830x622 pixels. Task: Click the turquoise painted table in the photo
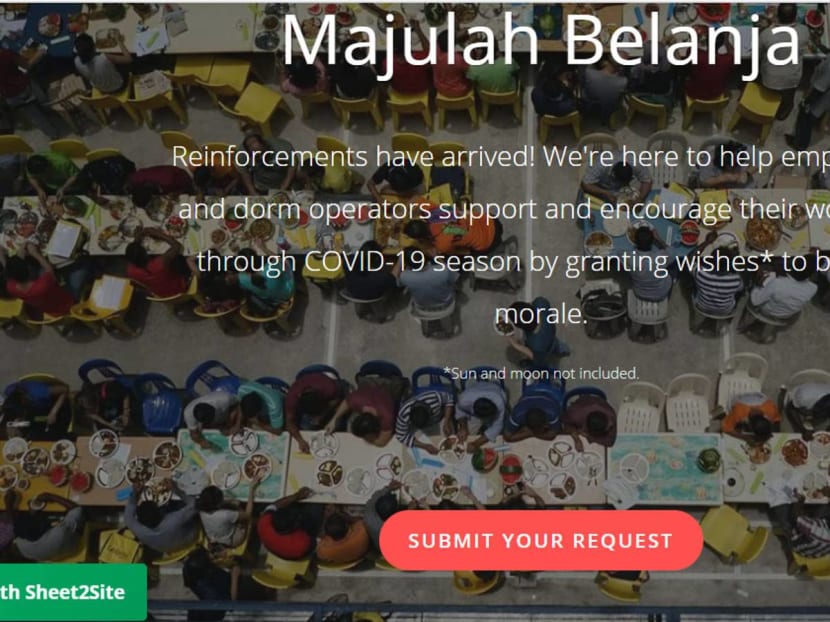point(665,469)
